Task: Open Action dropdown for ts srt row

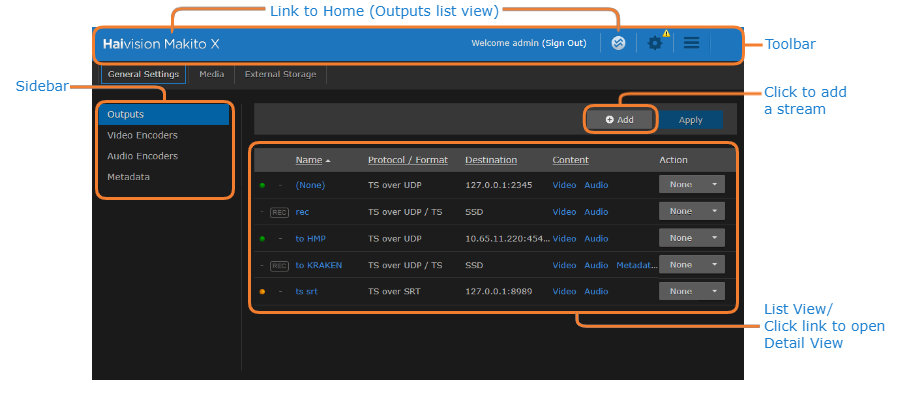Action: [691, 292]
